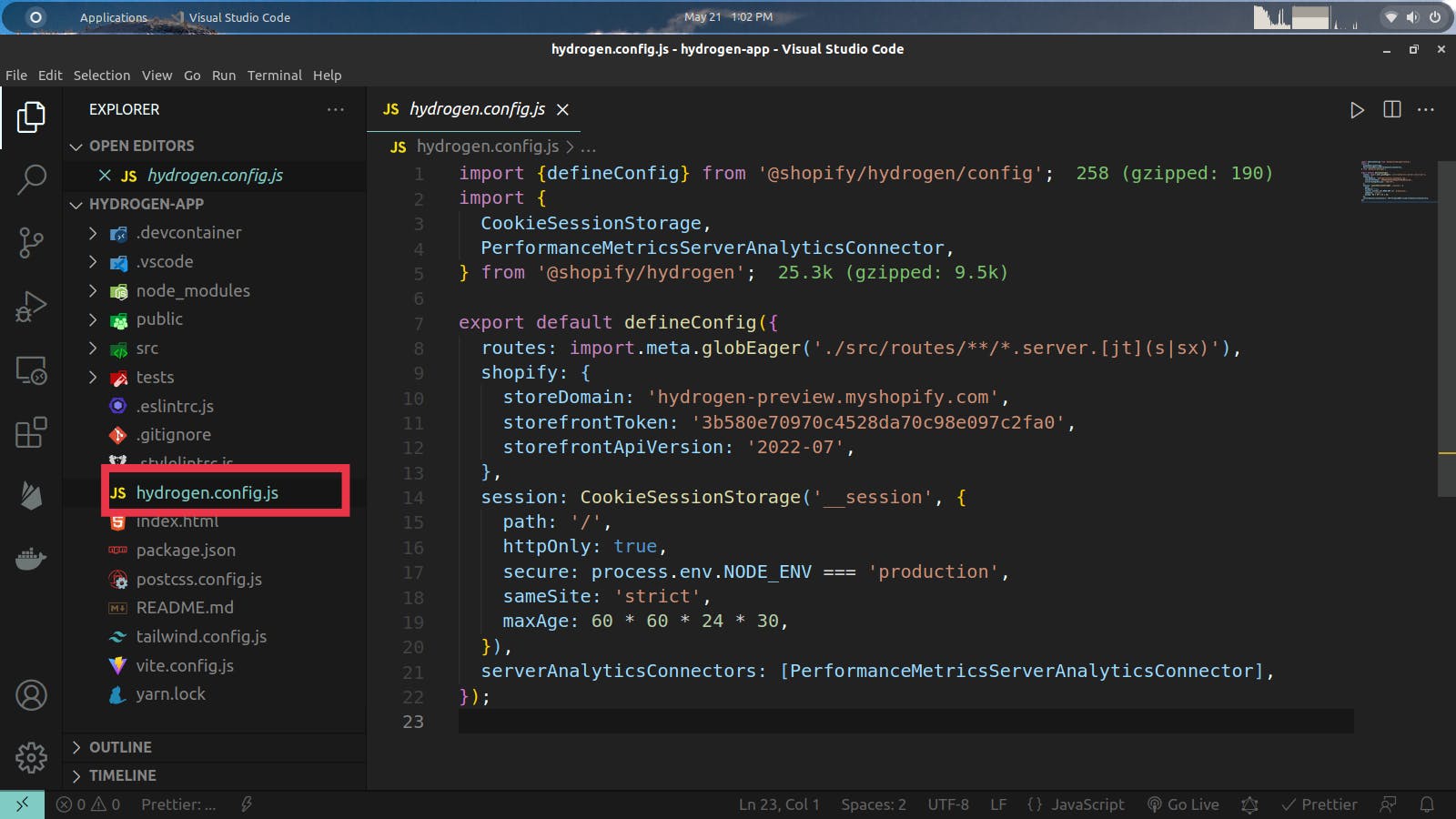Open the Run menu
This screenshot has height=819, width=1456.
[224, 76]
